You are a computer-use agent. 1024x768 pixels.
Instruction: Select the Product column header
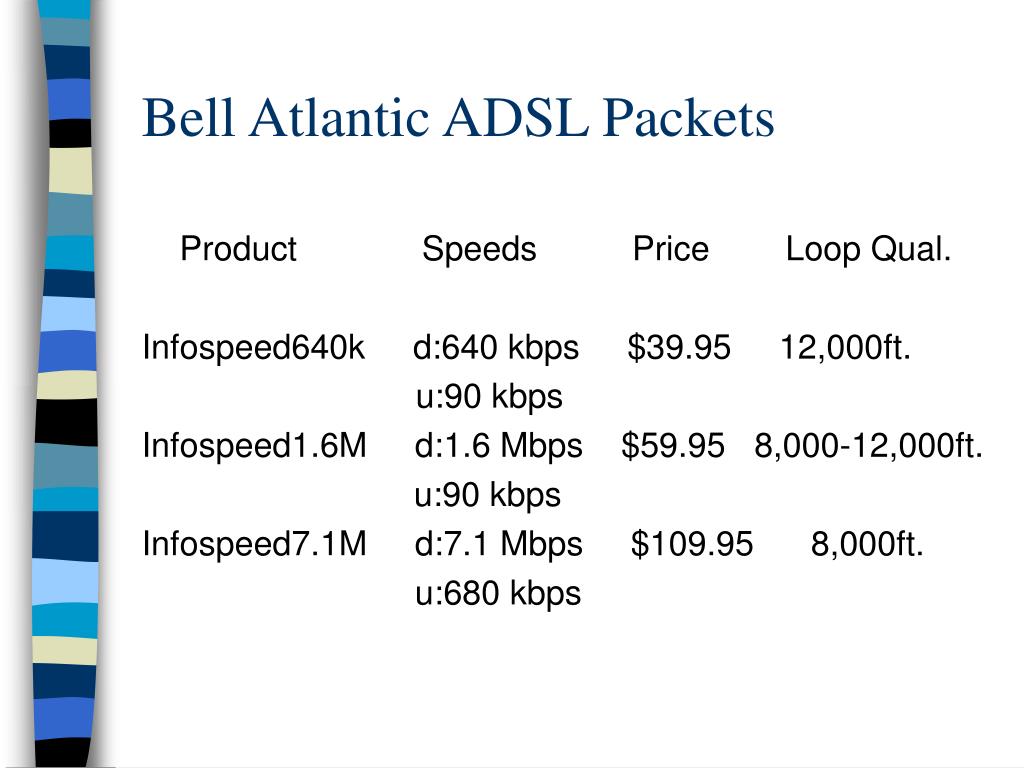(238, 249)
